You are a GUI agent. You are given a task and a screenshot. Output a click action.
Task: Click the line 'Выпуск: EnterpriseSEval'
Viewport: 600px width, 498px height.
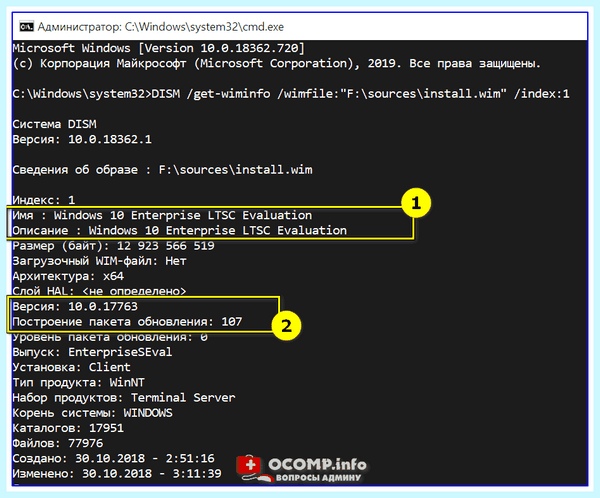coord(92,352)
